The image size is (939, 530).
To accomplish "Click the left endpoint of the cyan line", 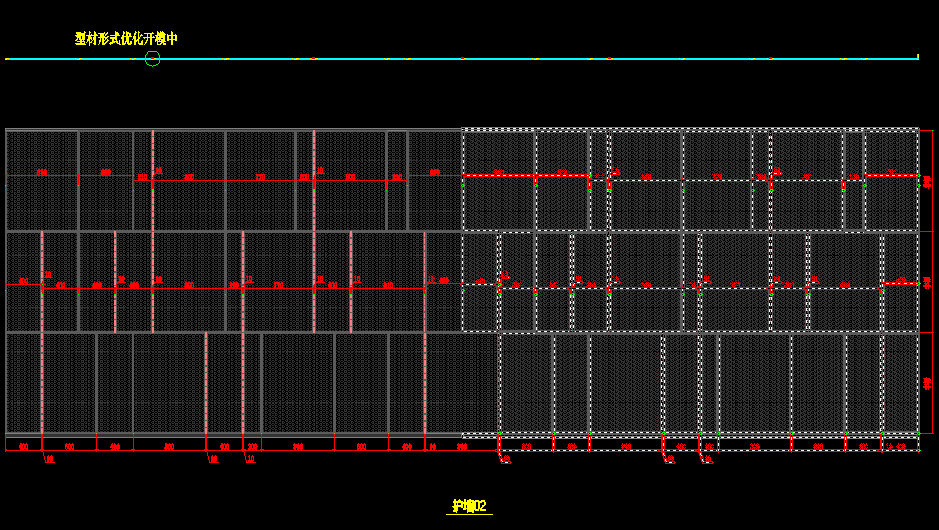I will [x=6, y=59].
